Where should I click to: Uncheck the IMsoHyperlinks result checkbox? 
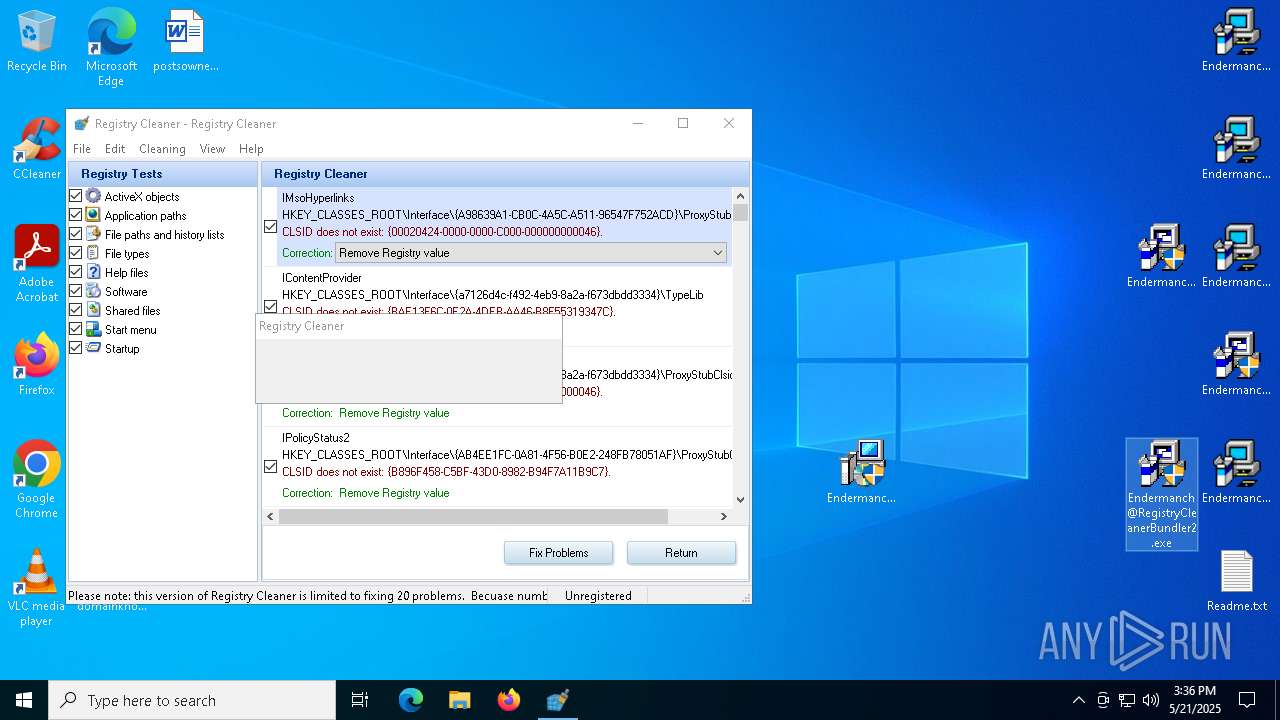(x=270, y=227)
